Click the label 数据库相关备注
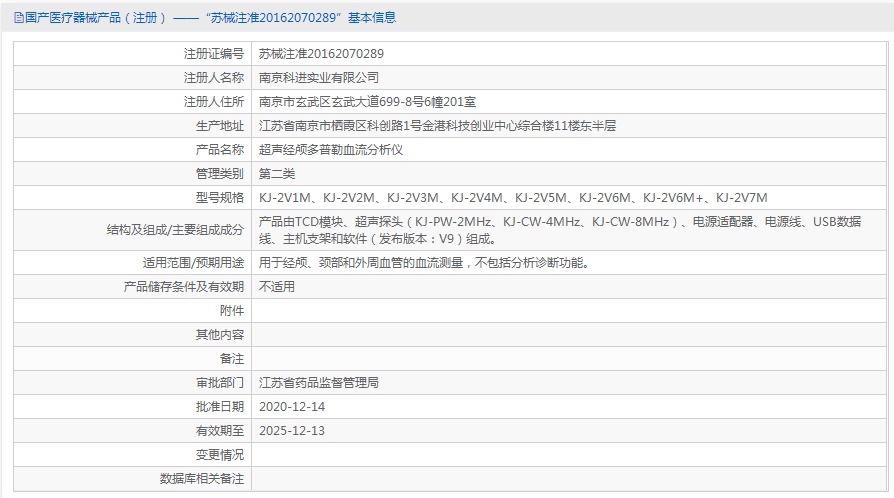The width and height of the screenshot is (894, 498). [x=202, y=478]
